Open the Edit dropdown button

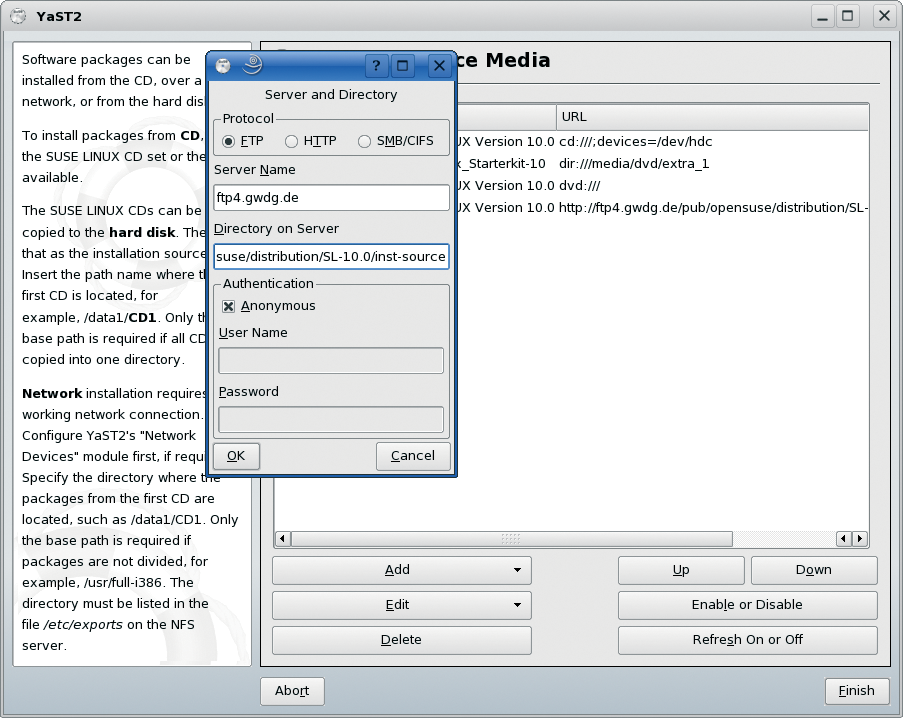[401, 605]
